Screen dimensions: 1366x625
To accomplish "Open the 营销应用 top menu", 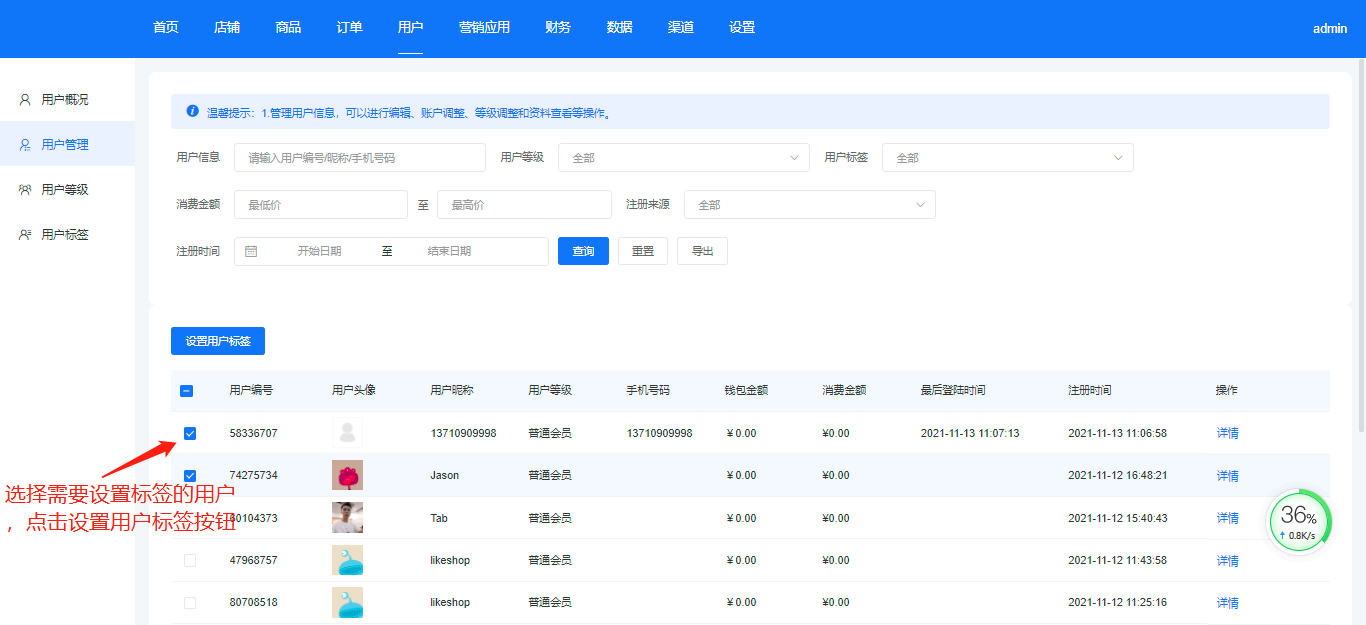I will tap(484, 28).
